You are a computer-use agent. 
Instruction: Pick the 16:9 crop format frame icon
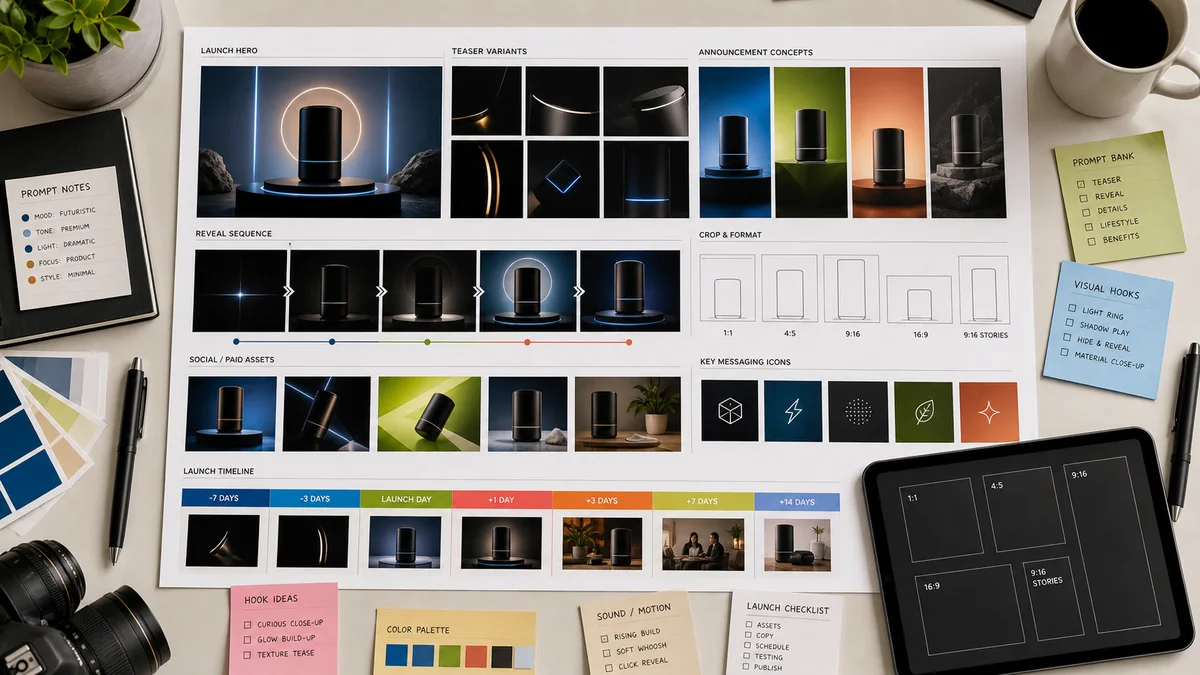tap(918, 299)
